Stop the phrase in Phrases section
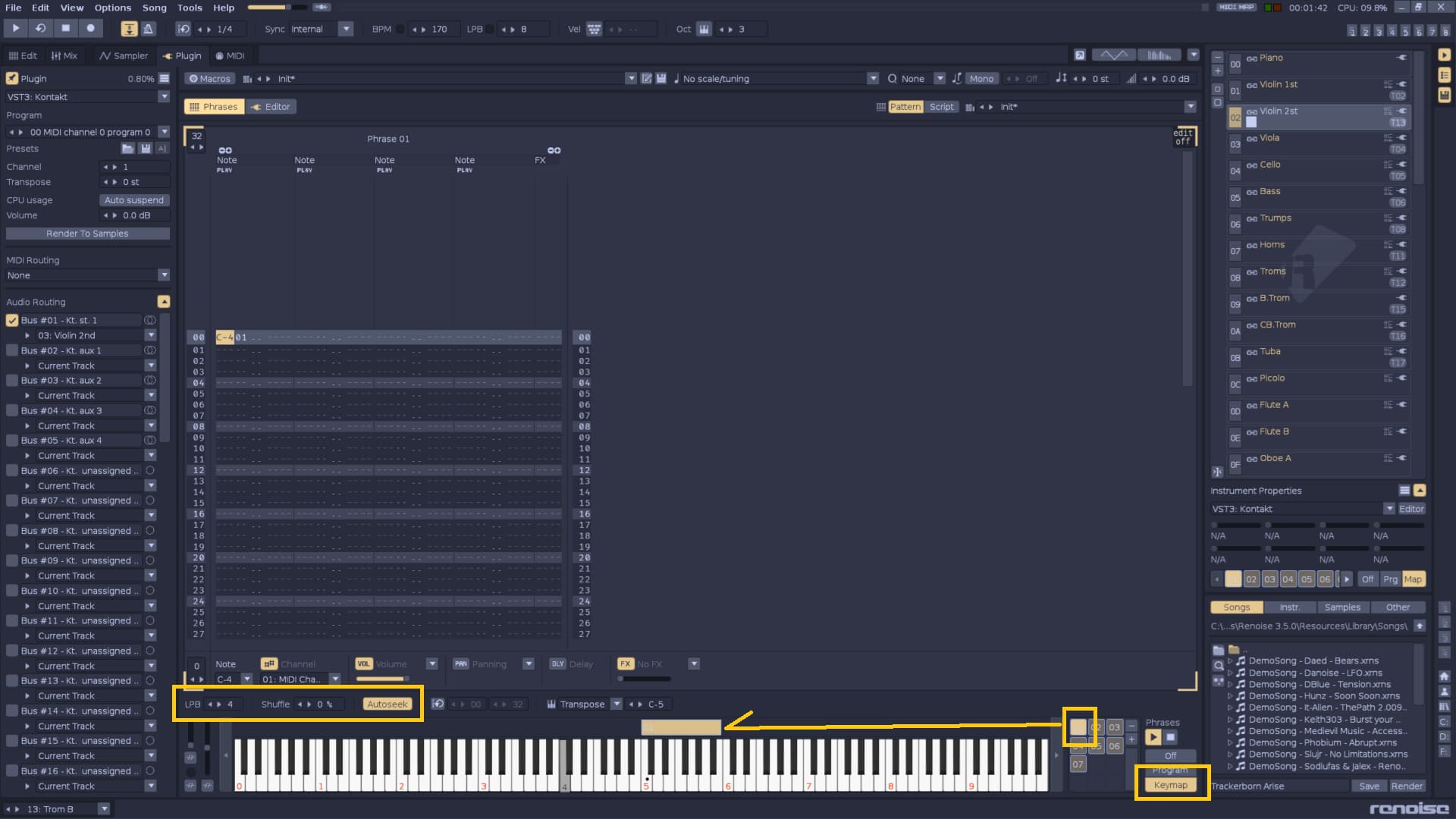The height and width of the screenshot is (819, 1456). click(x=1170, y=736)
